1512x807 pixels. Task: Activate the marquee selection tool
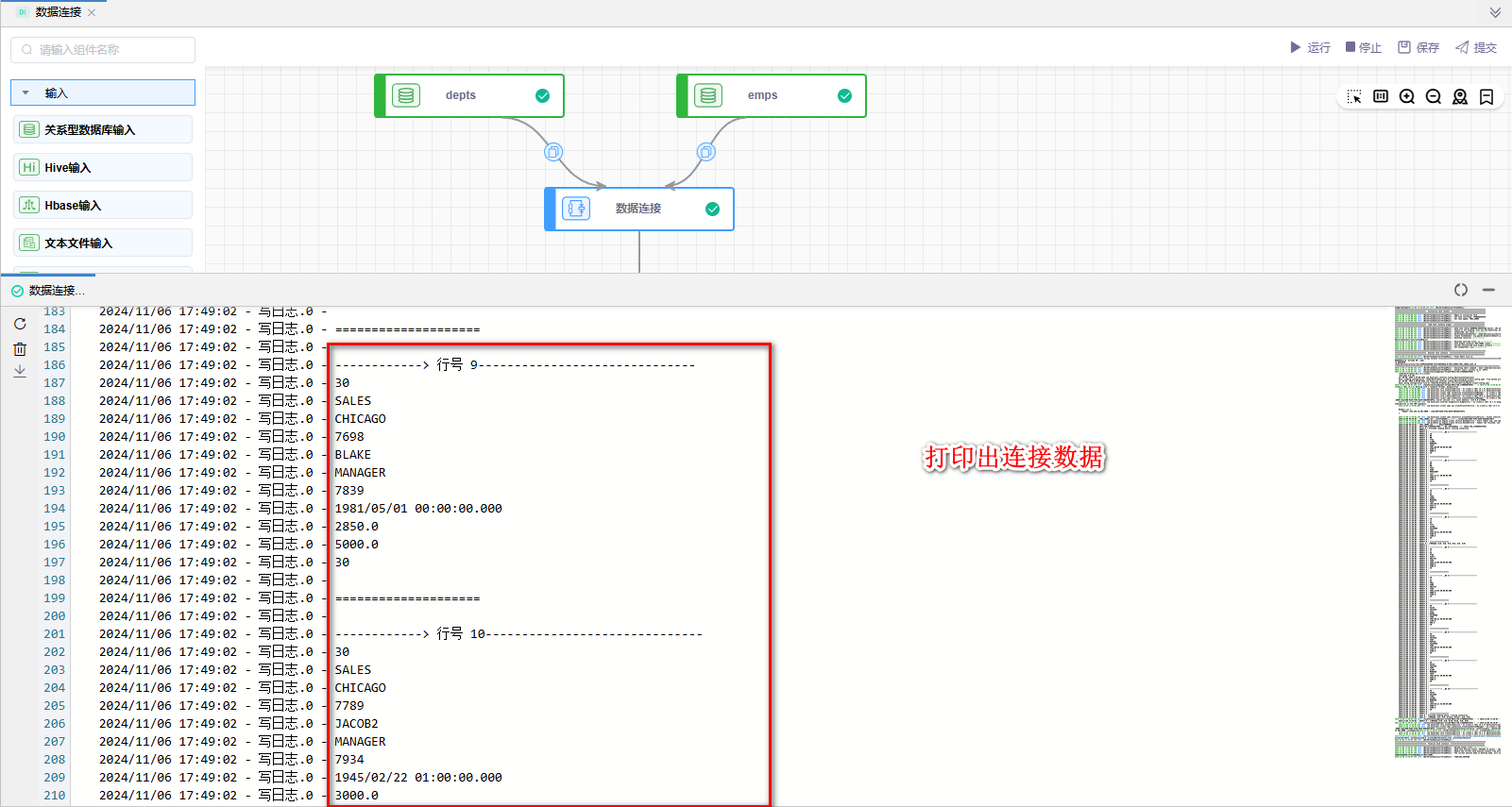1354,97
